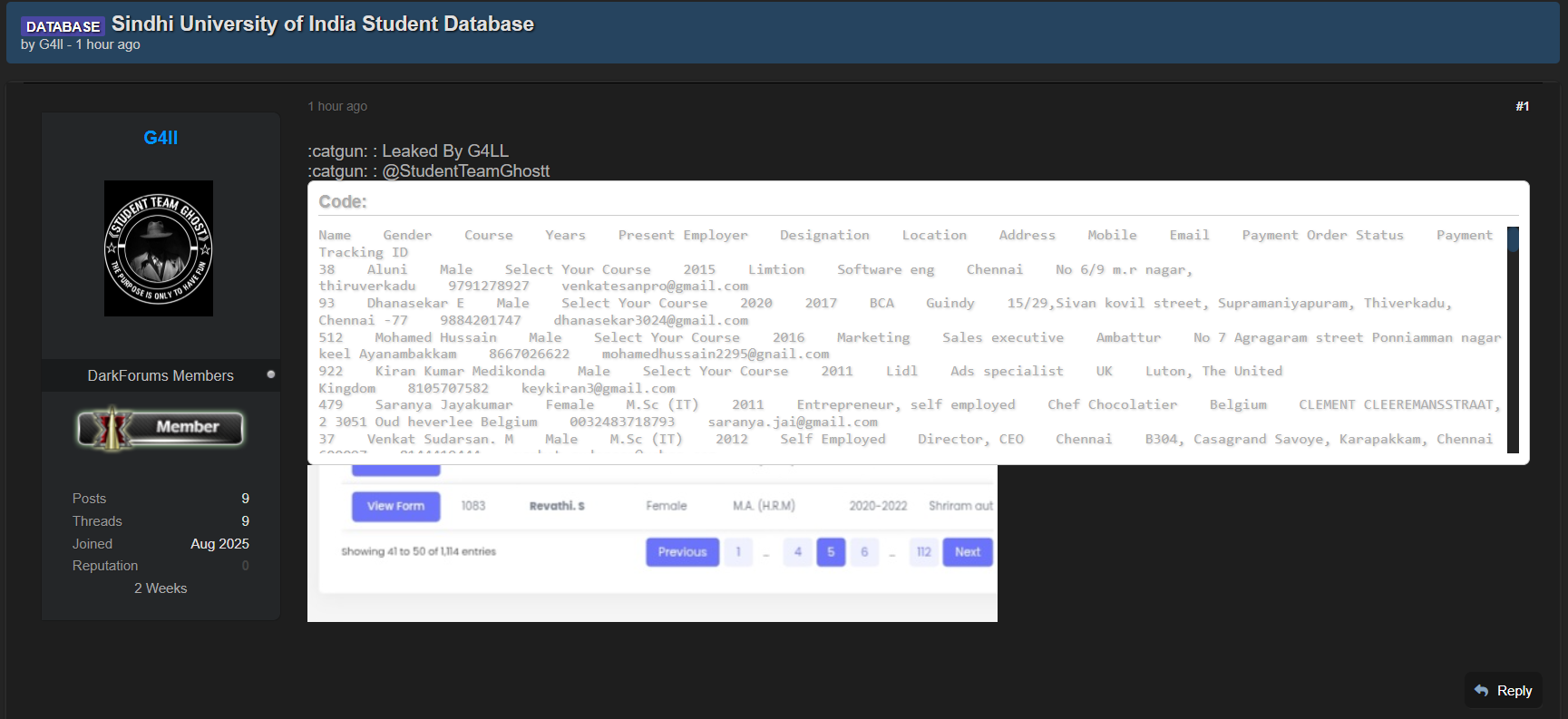Open the G4ll username profile link

161,138
